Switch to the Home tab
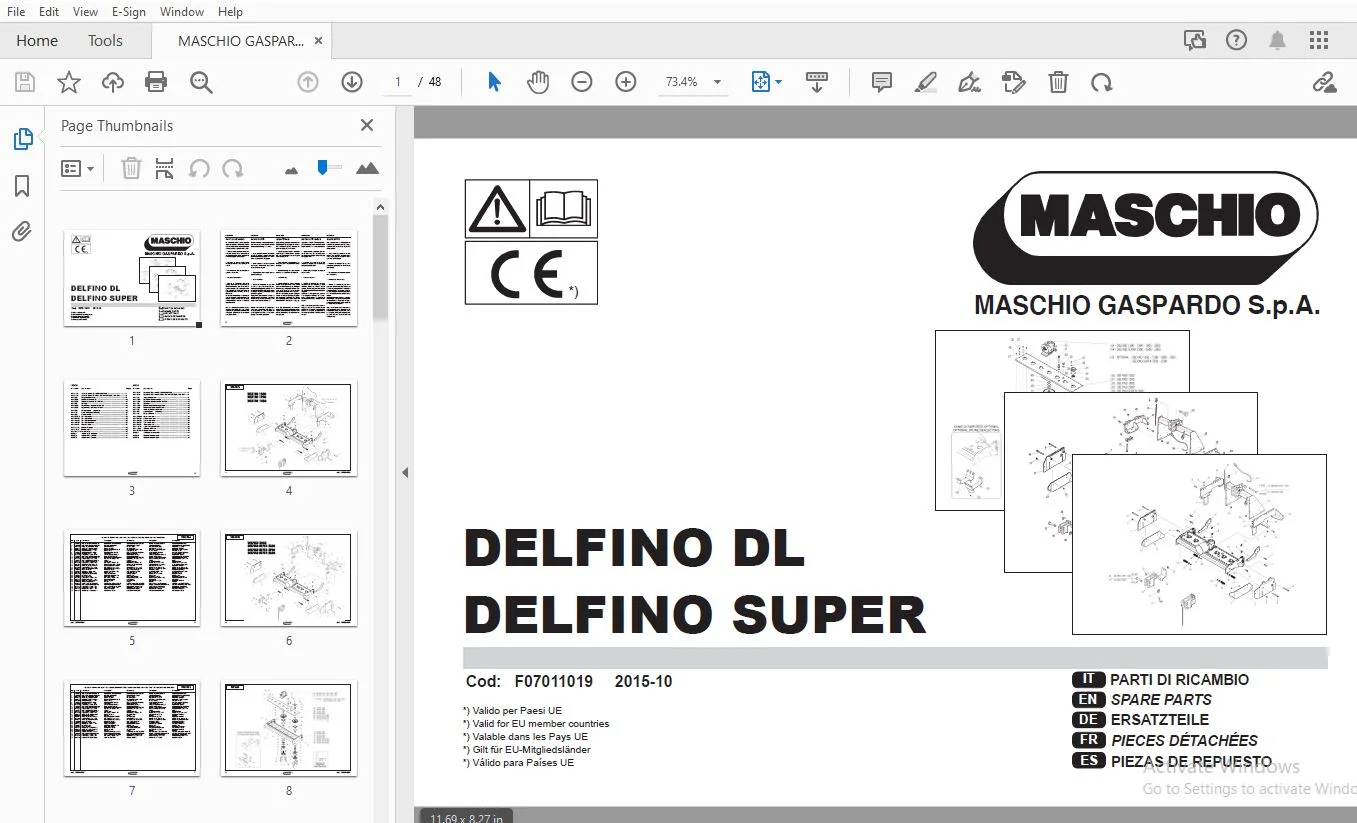1357x823 pixels. (x=37, y=41)
